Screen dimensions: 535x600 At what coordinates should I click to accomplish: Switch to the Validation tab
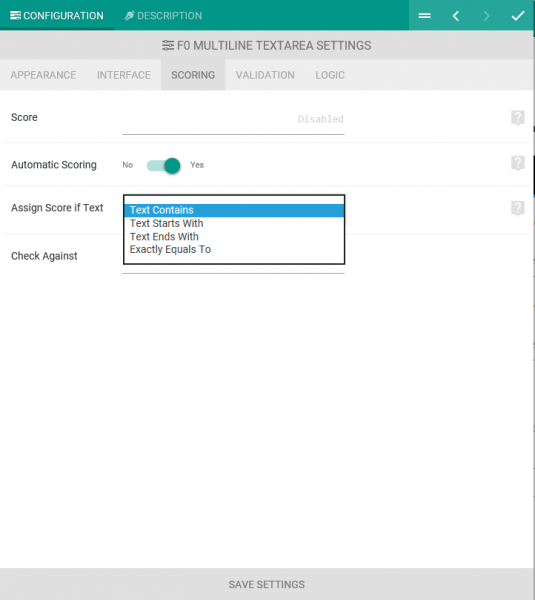pos(265,75)
